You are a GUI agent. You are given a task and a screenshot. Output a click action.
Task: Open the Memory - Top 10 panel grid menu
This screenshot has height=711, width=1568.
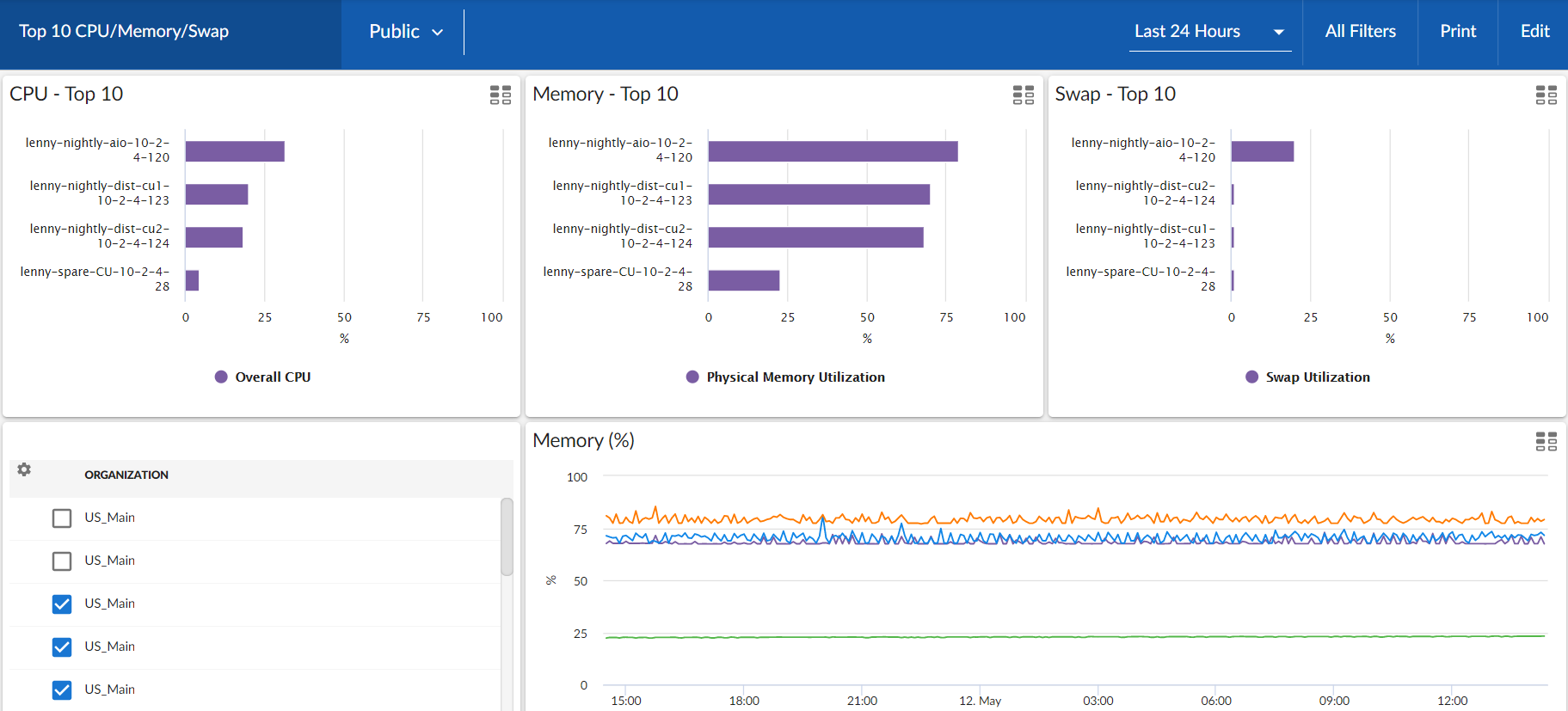point(1023,95)
